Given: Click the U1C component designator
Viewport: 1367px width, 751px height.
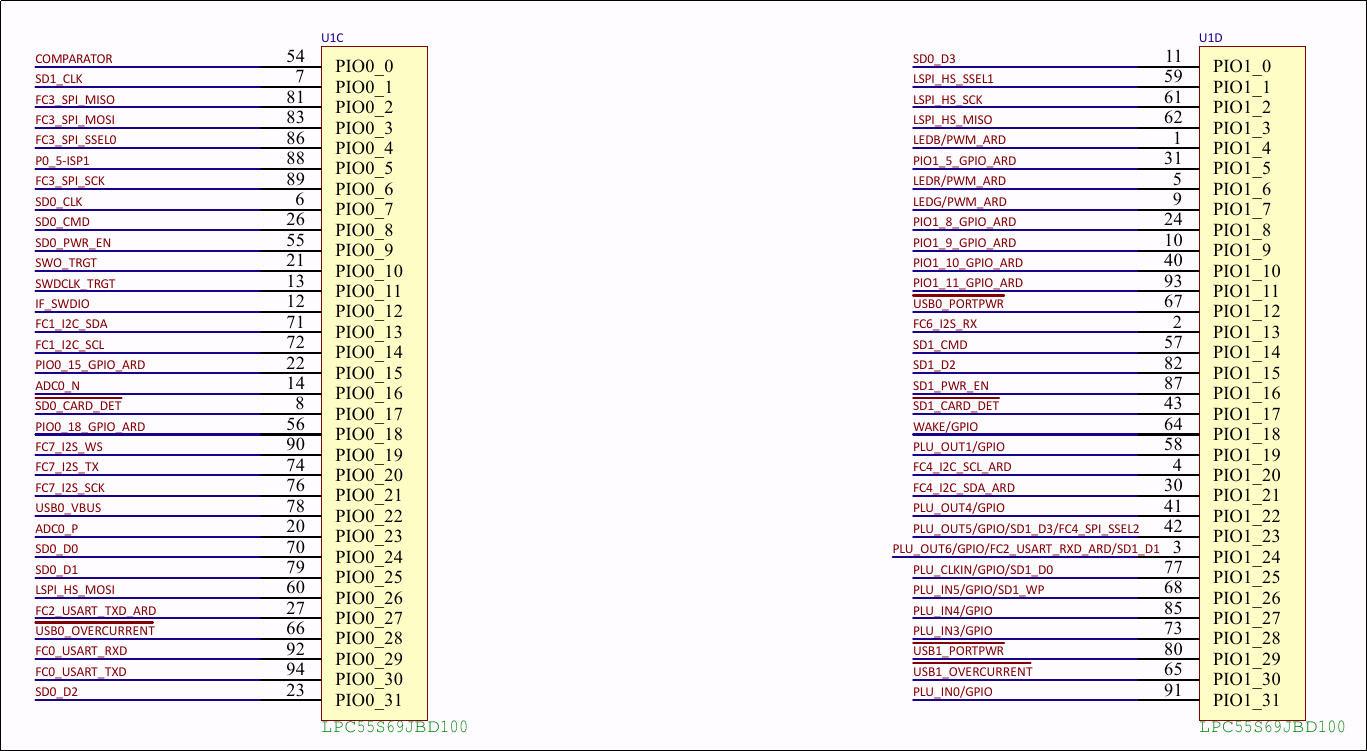Looking at the screenshot, I should pos(332,38).
